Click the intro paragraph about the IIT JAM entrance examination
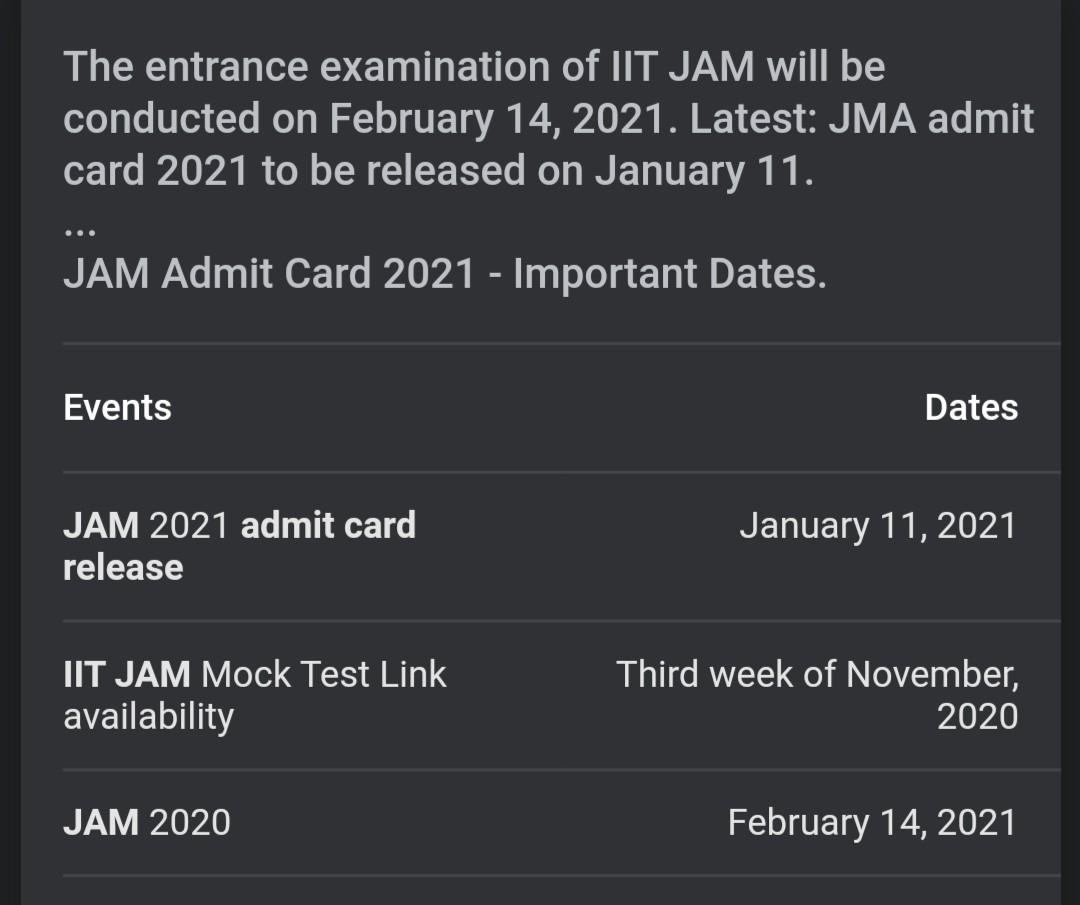Image resolution: width=1080 pixels, height=905 pixels. pyautogui.click(x=548, y=119)
